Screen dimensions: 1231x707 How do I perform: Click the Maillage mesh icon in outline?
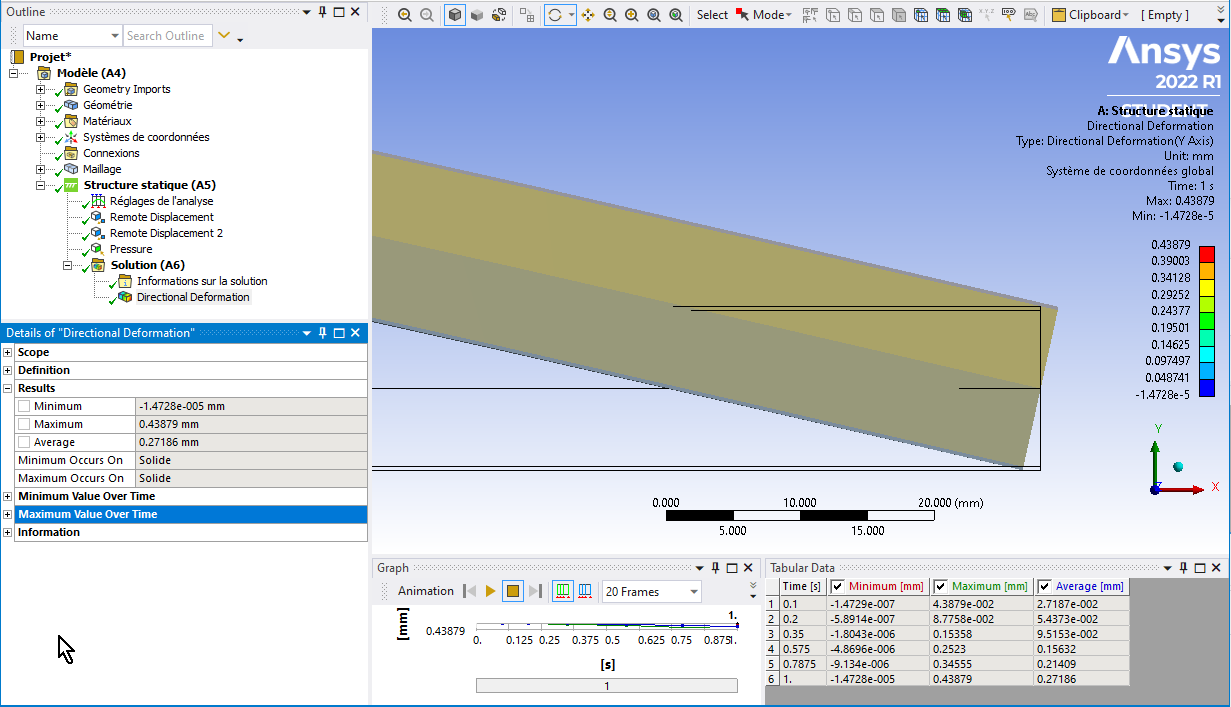click(71, 169)
